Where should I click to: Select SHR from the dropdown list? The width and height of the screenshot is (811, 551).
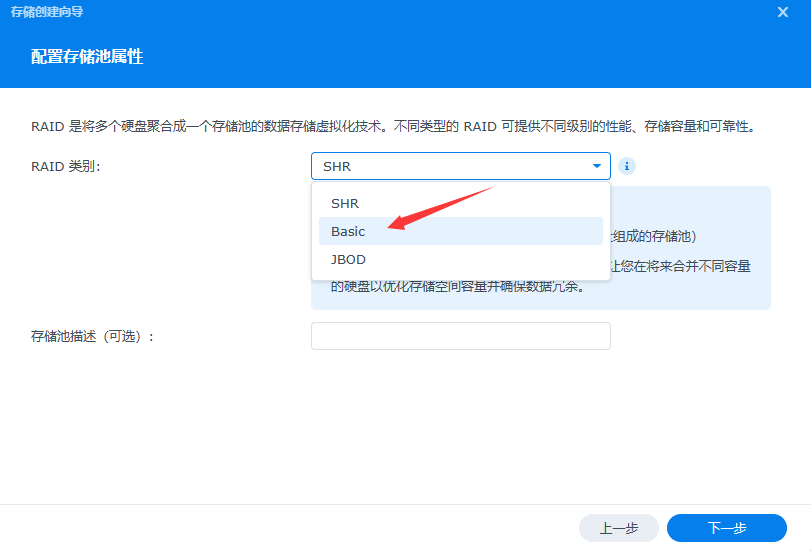tap(460, 203)
